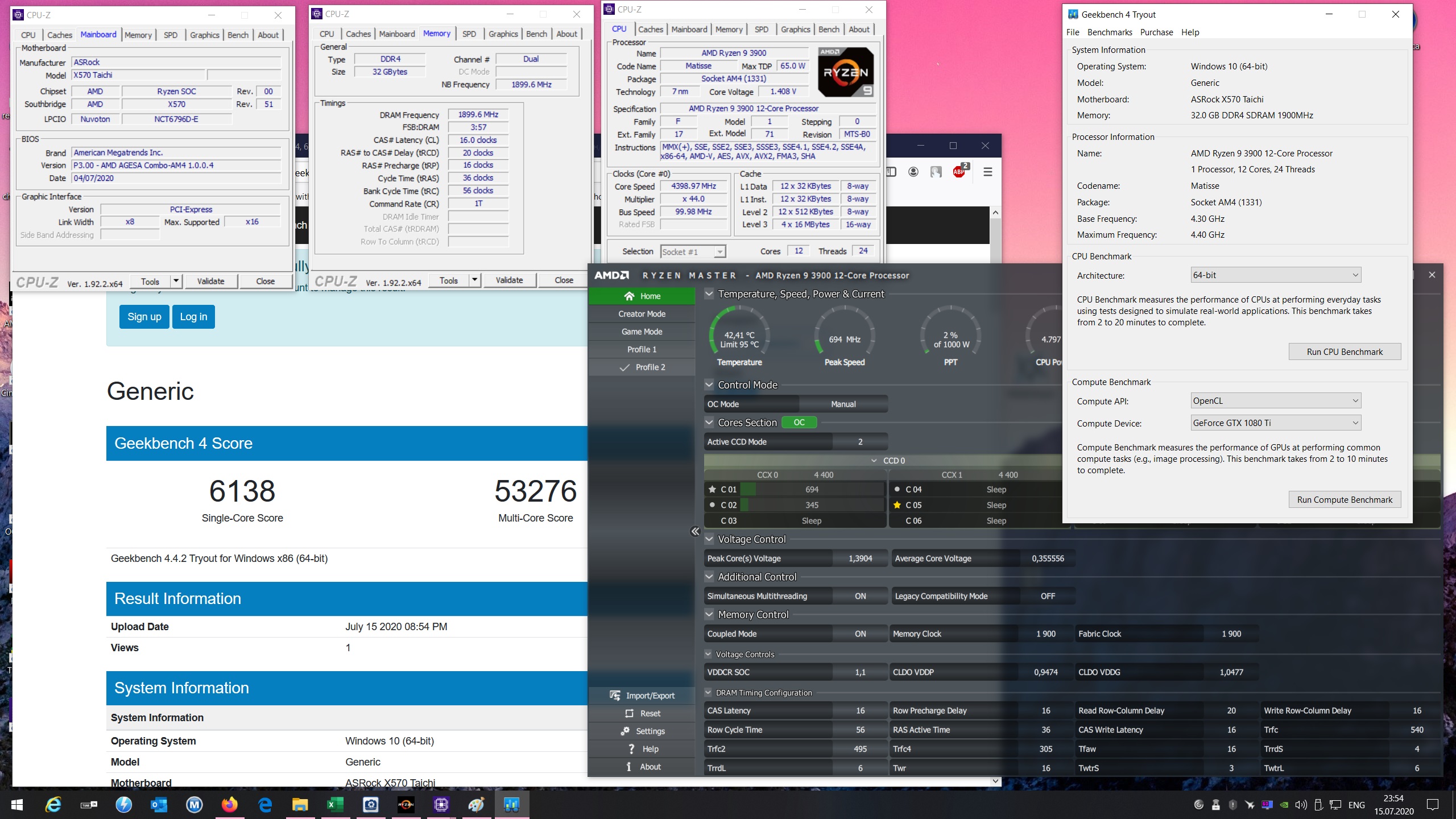
Task: Switch to SPD tab in Mainboard CPU-Z window
Action: tap(171, 35)
